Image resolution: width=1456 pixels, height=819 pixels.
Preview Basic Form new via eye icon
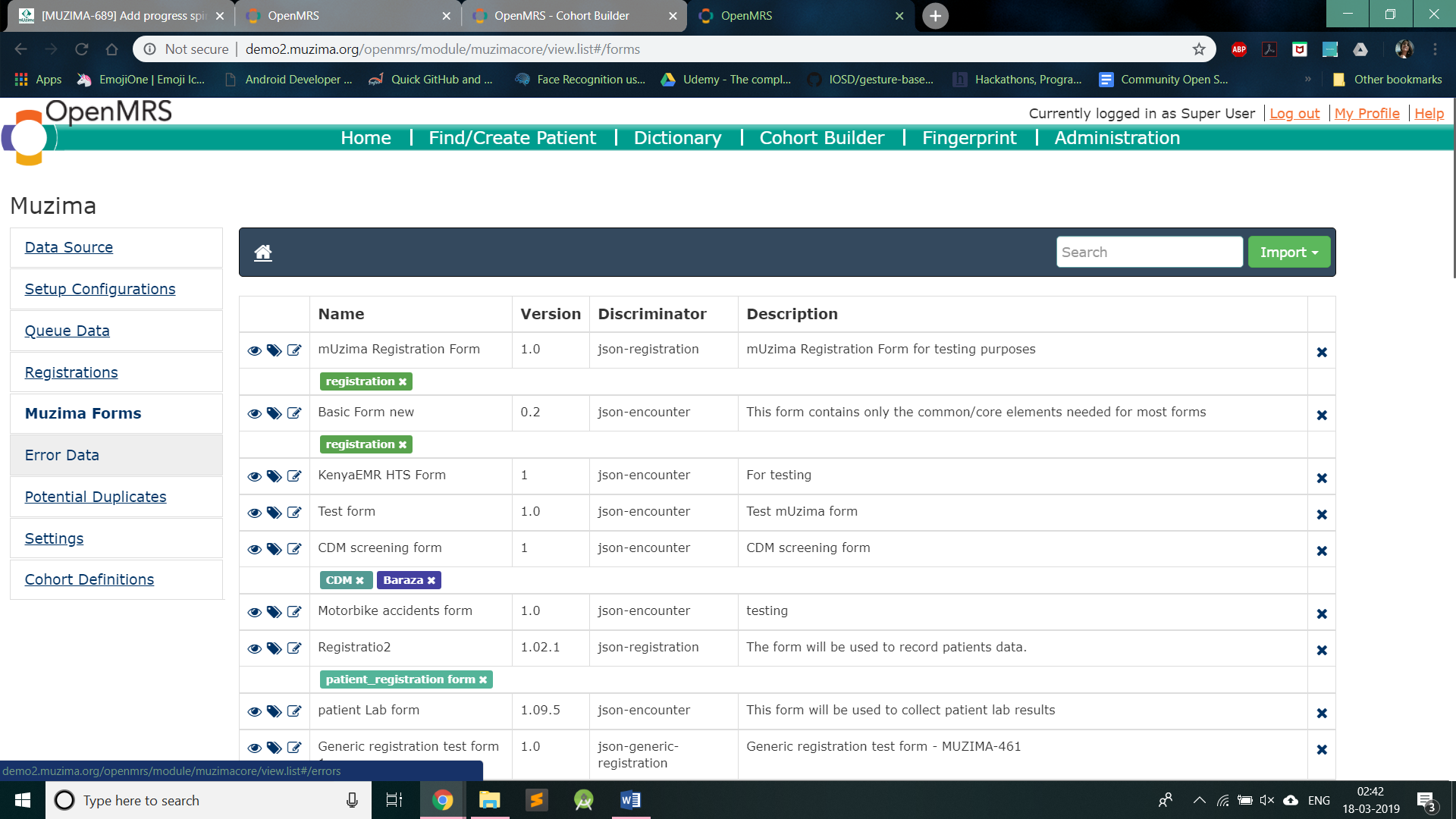tap(255, 413)
